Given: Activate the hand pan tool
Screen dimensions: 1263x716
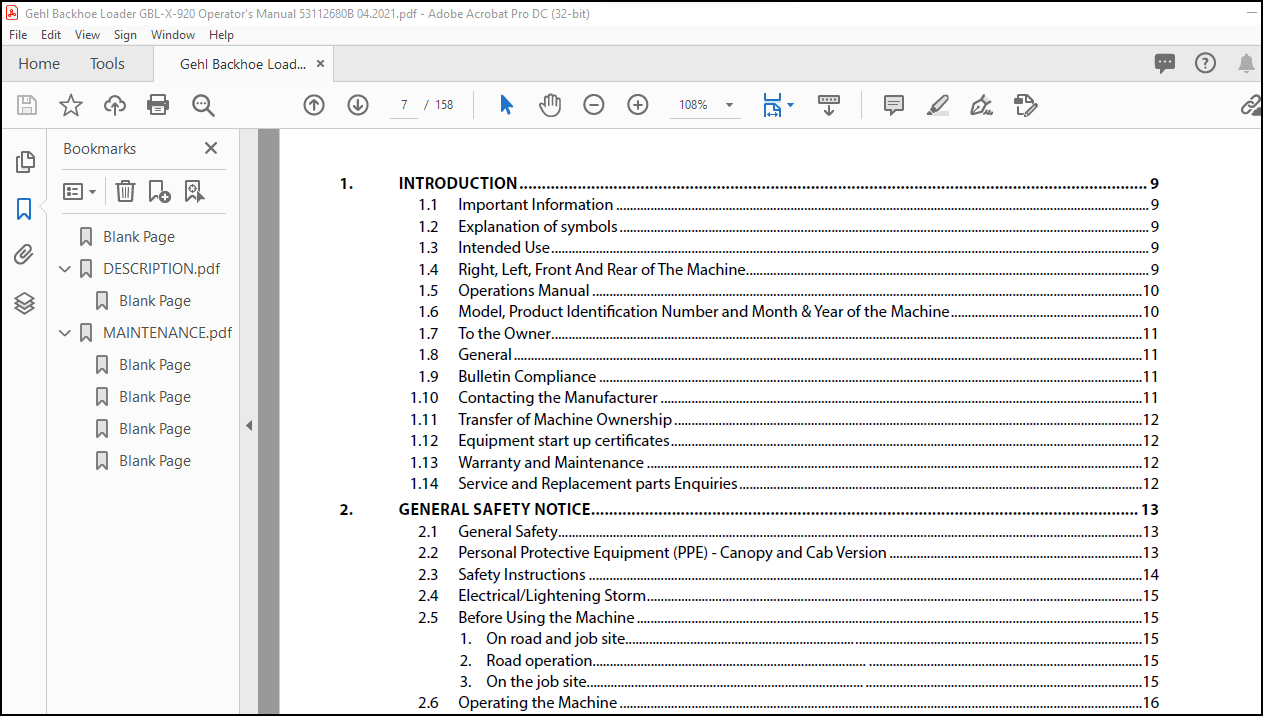Looking at the screenshot, I should click(x=550, y=105).
